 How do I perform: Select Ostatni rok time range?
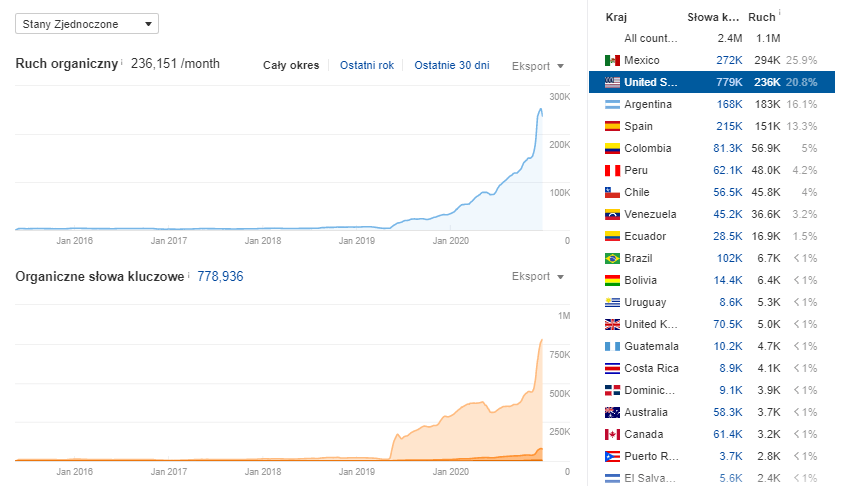(x=367, y=66)
